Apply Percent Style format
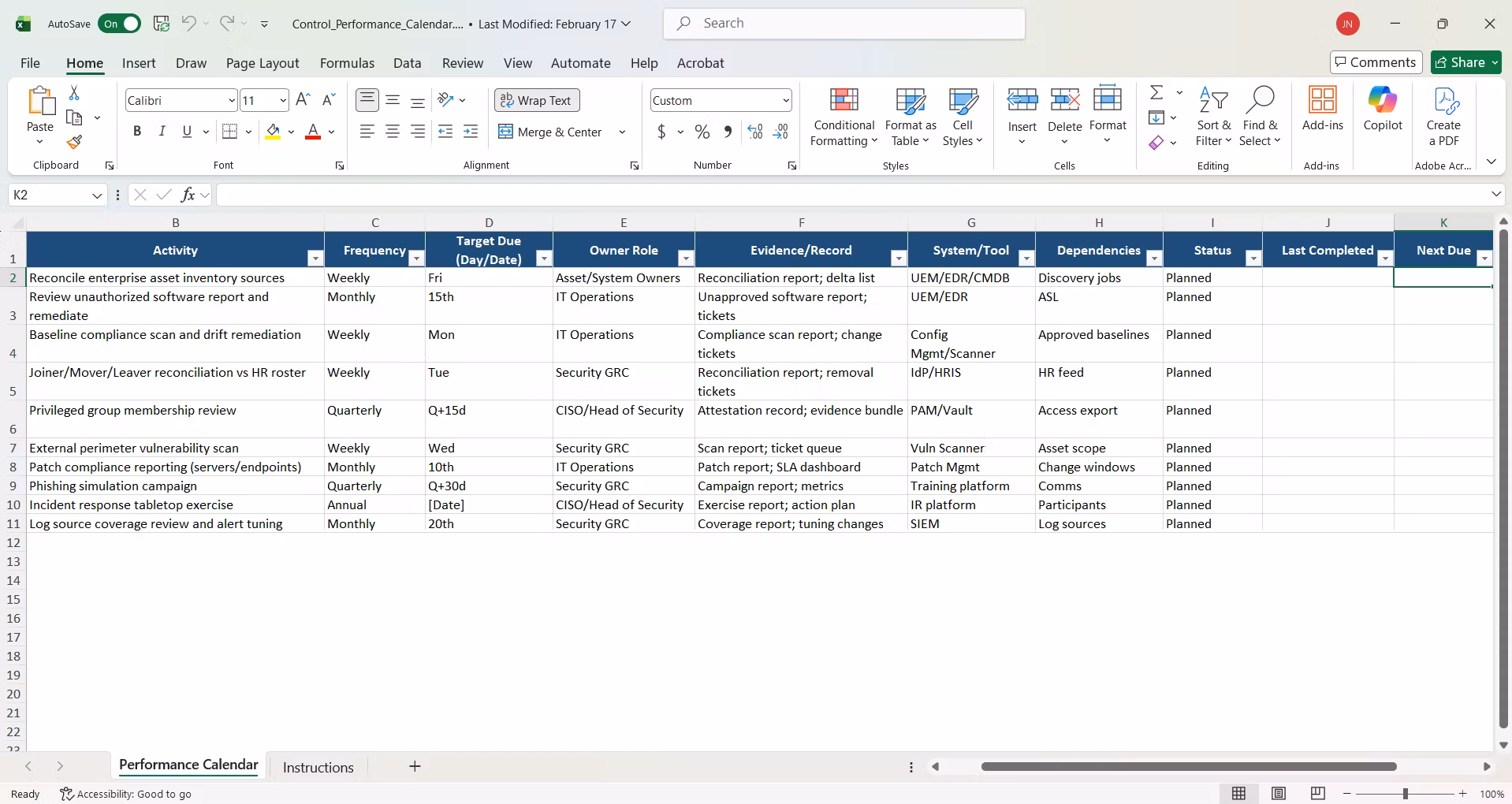The width and height of the screenshot is (1512, 804). [x=702, y=132]
